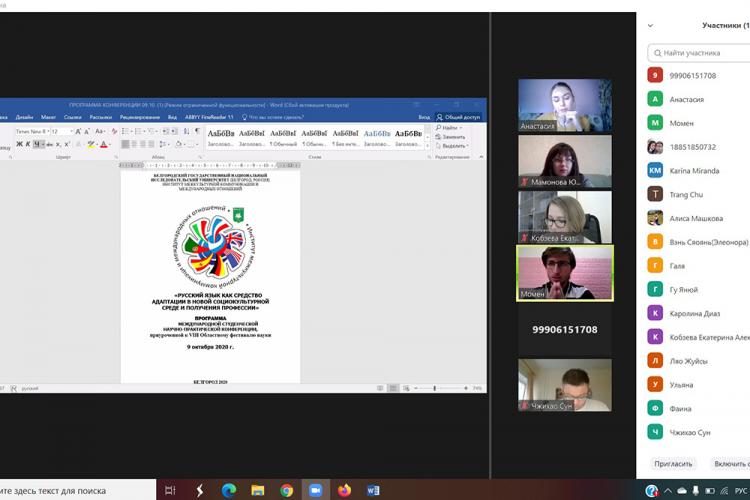Screen dimensions: 750x500
Task: Click the red font color button
Action: (103, 144)
